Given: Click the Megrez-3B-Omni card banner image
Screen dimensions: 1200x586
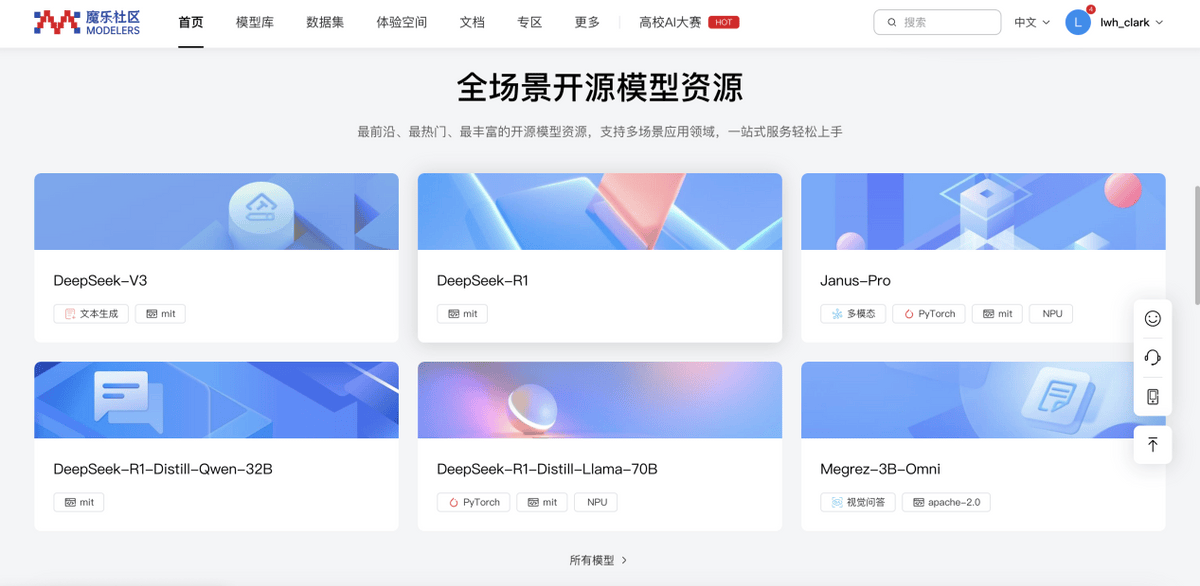Looking at the screenshot, I should pyautogui.click(x=983, y=400).
